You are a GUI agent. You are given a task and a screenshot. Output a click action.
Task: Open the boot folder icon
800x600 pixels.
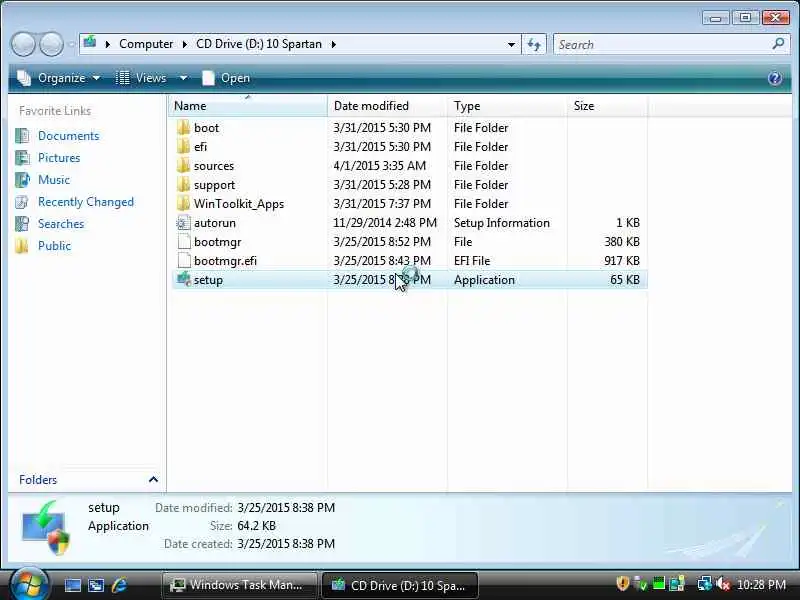click(184, 128)
